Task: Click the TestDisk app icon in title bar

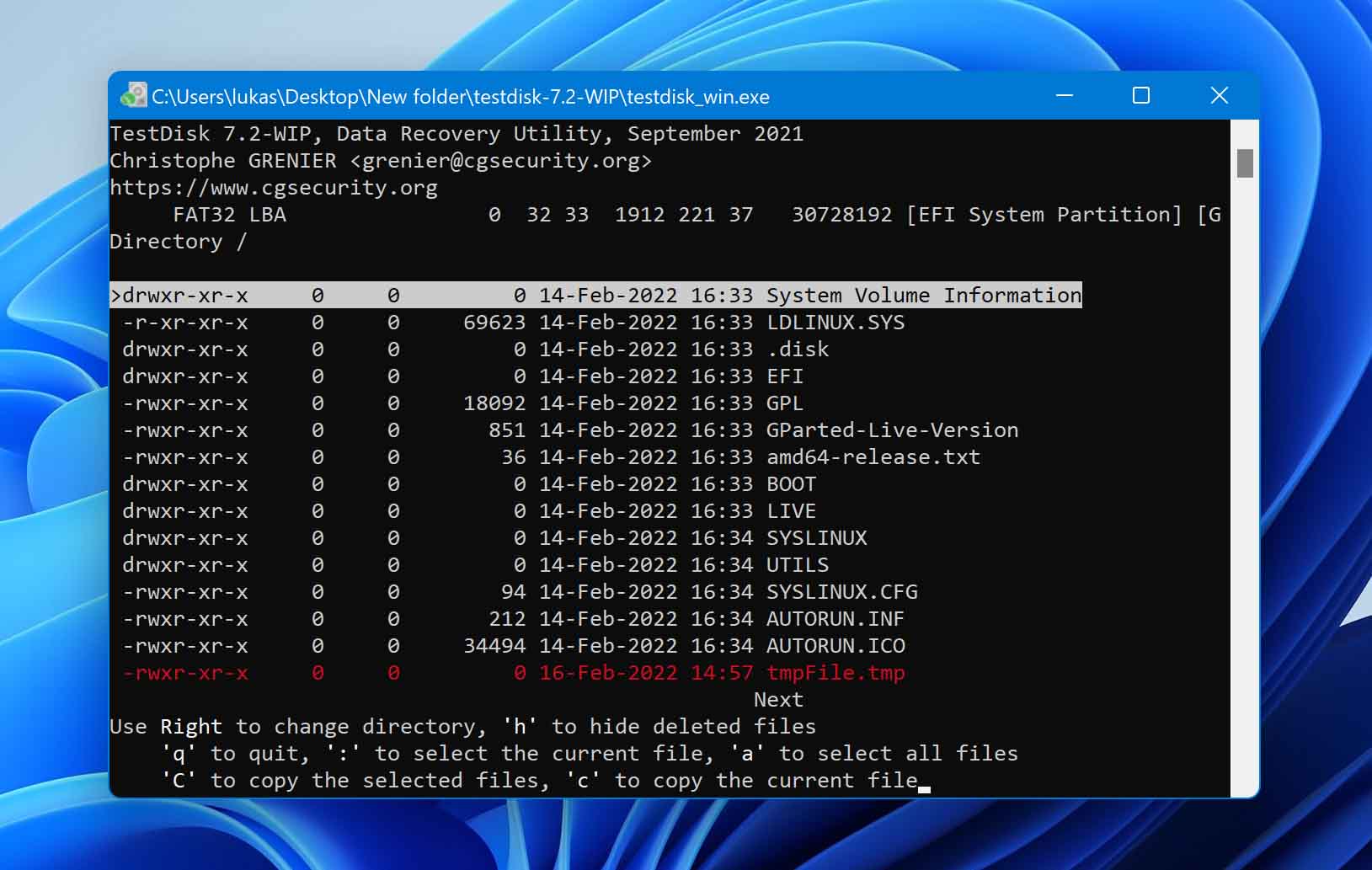Action: click(133, 95)
